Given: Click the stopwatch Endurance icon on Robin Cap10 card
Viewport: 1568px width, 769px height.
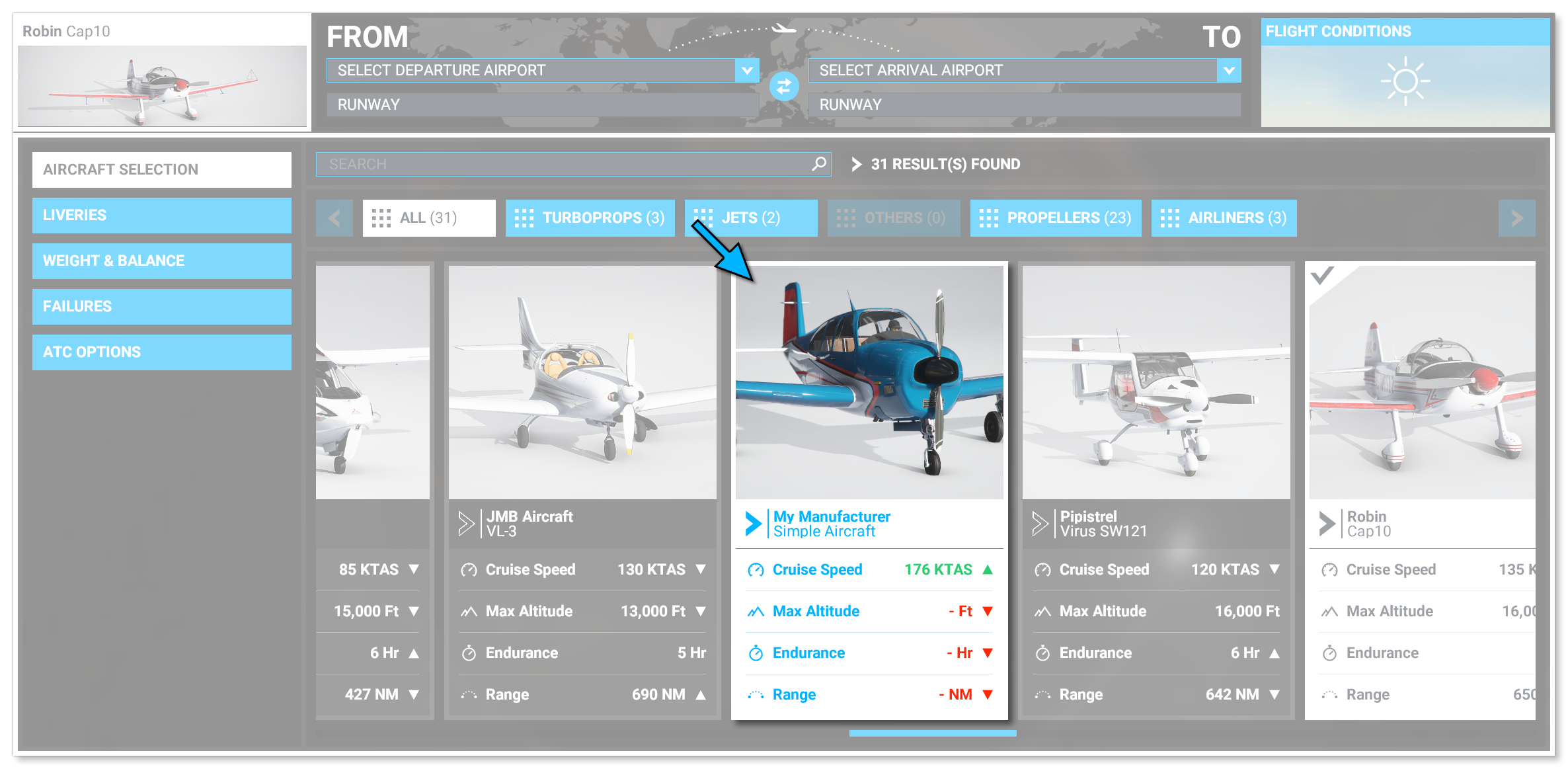Looking at the screenshot, I should tap(1330, 653).
